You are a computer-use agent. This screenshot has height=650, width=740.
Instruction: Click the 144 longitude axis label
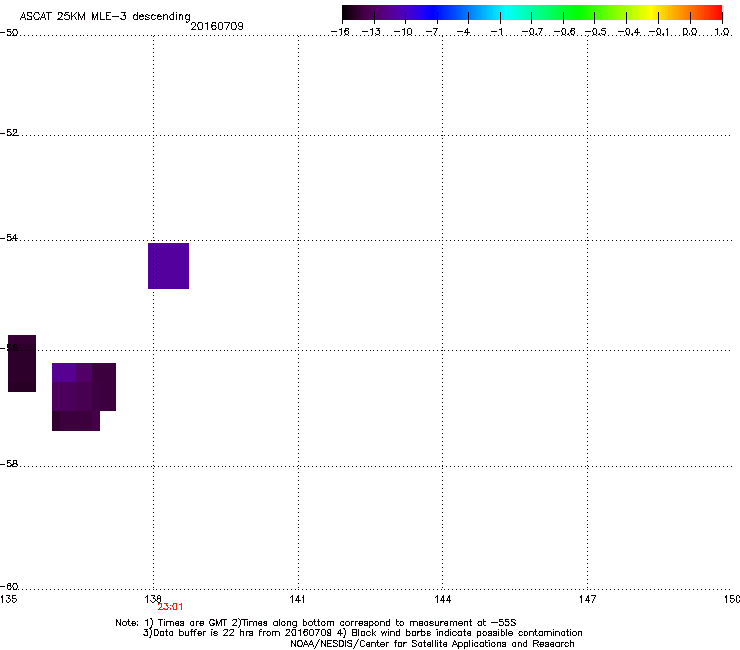442,599
